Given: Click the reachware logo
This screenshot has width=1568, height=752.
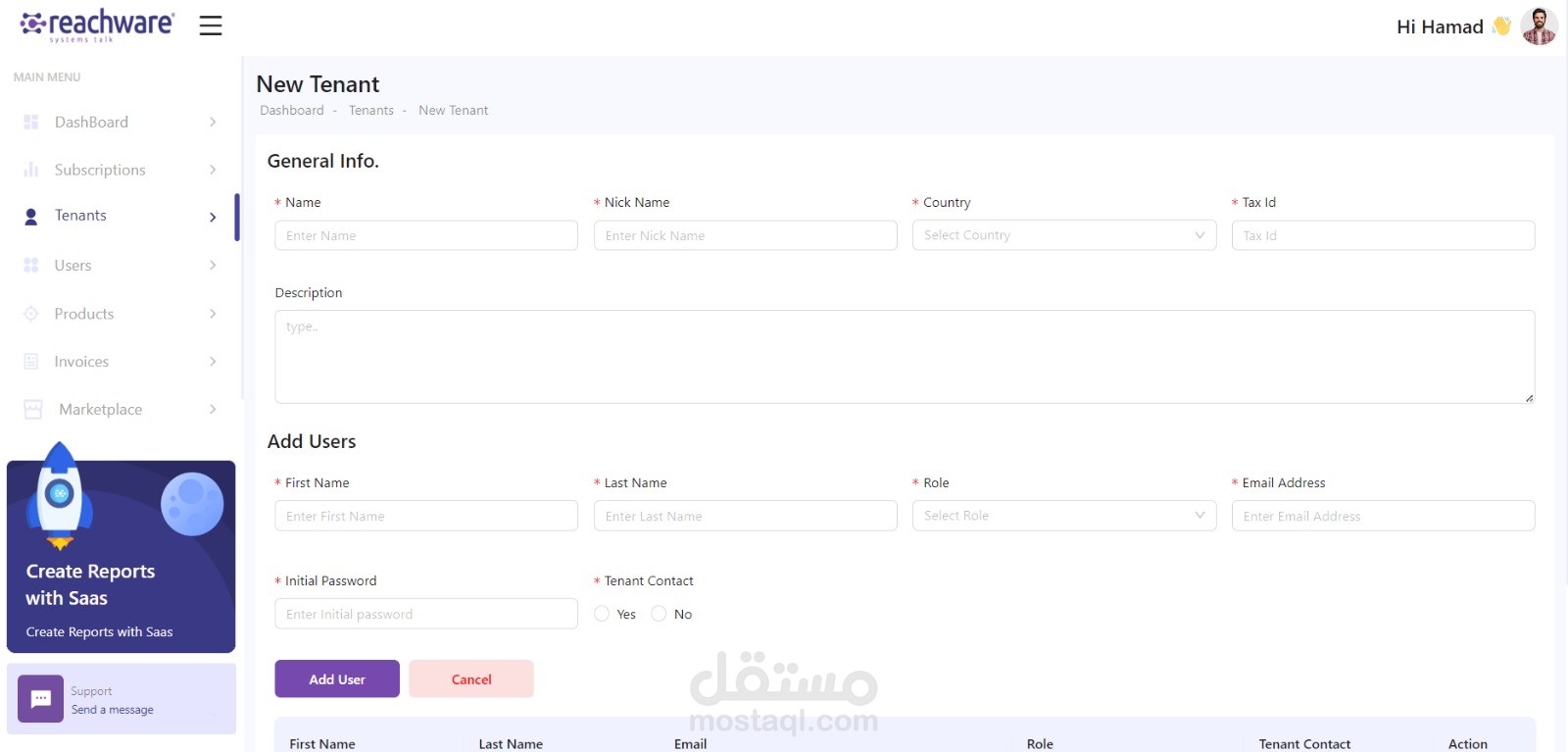Looking at the screenshot, I should [x=97, y=25].
